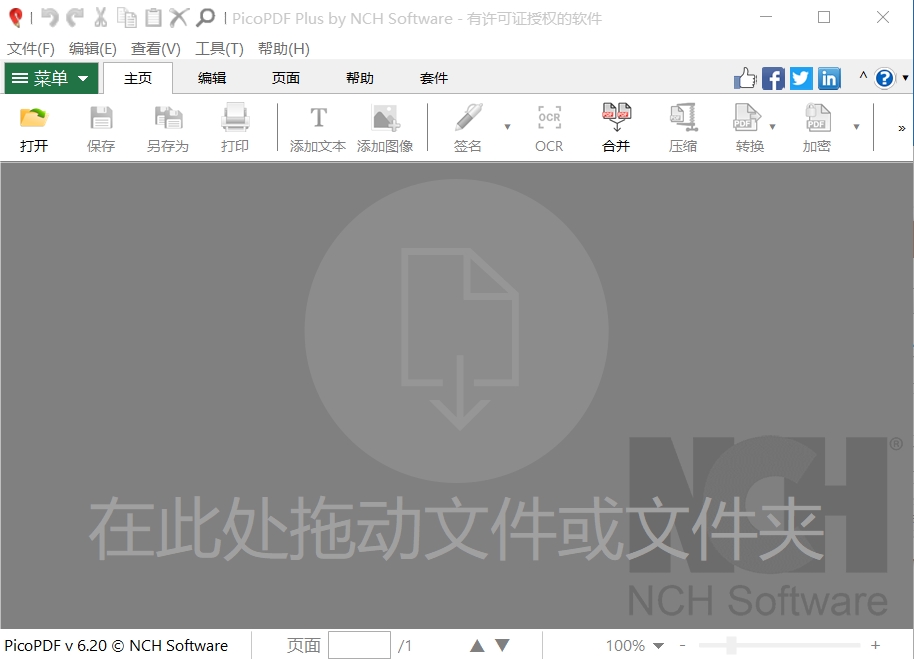This screenshot has width=914, height=659.
Task: Open the Facebook share icon
Action: pyautogui.click(x=773, y=79)
